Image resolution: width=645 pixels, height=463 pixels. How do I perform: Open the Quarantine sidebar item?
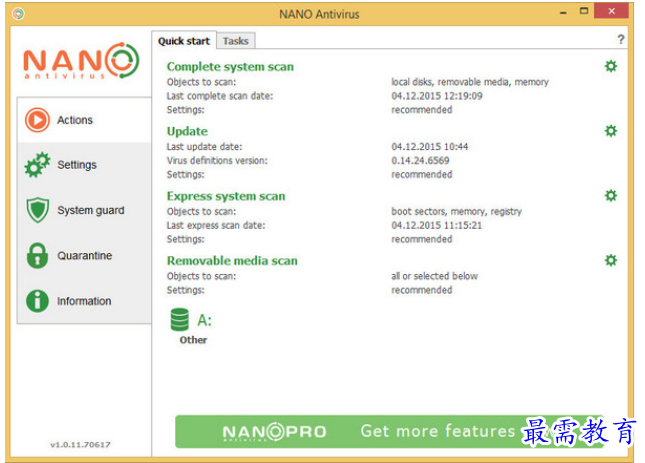(x=84, y=255)
